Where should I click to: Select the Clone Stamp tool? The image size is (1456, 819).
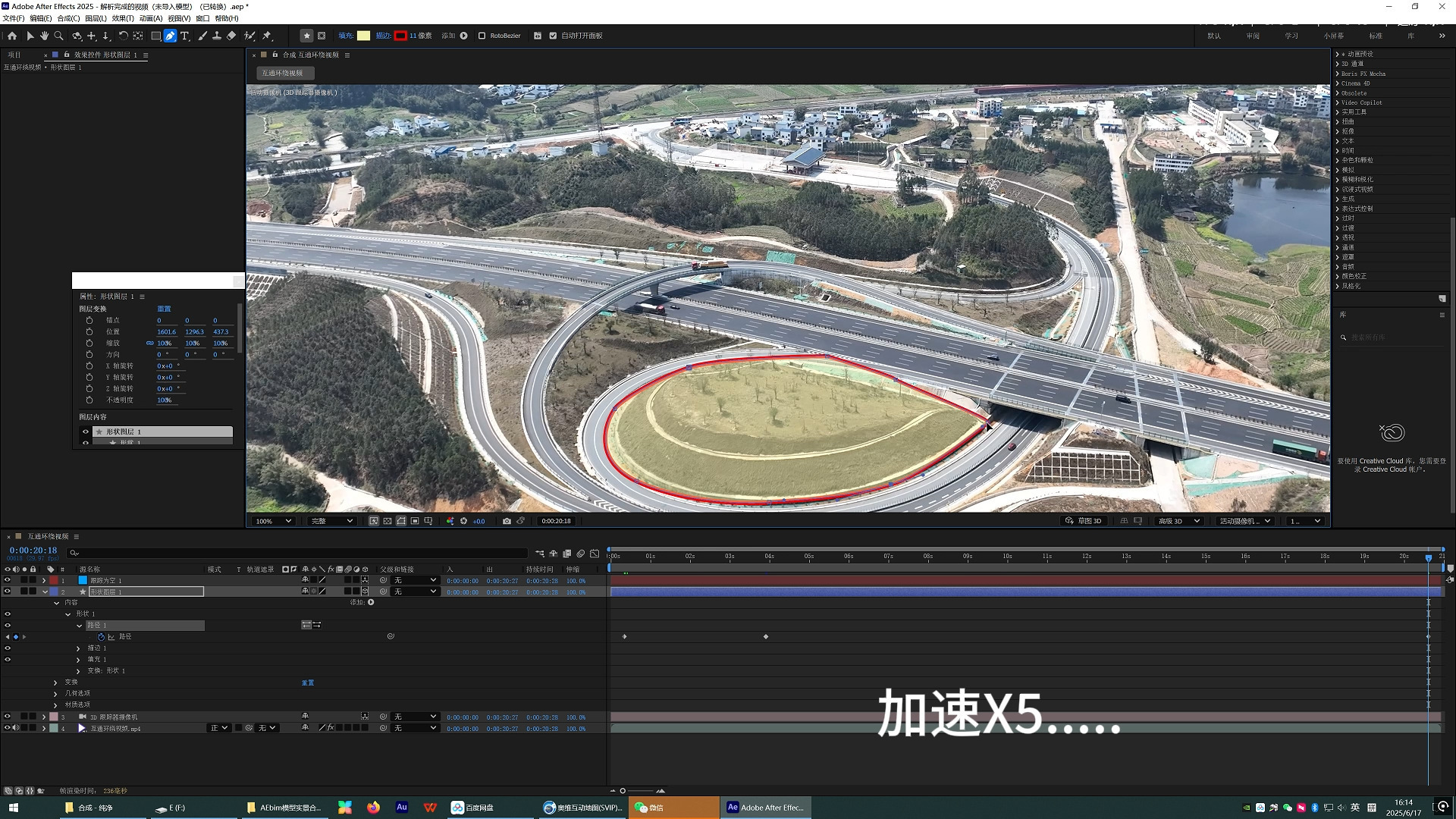coord(217,36)
